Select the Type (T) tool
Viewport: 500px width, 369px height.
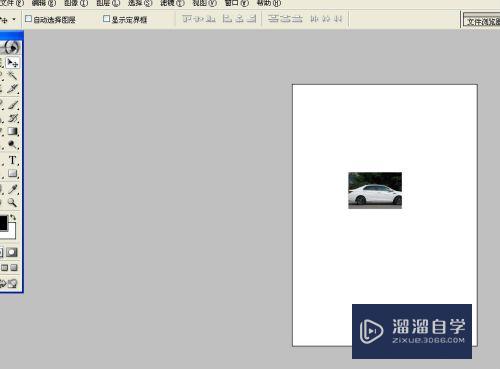pos(13,160)
